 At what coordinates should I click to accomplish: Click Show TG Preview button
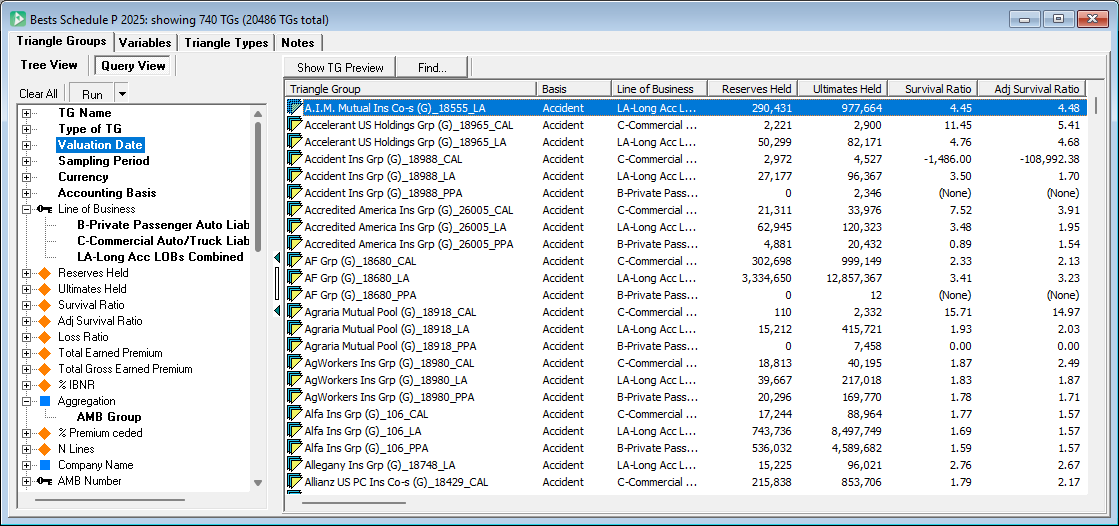(340, 68)
